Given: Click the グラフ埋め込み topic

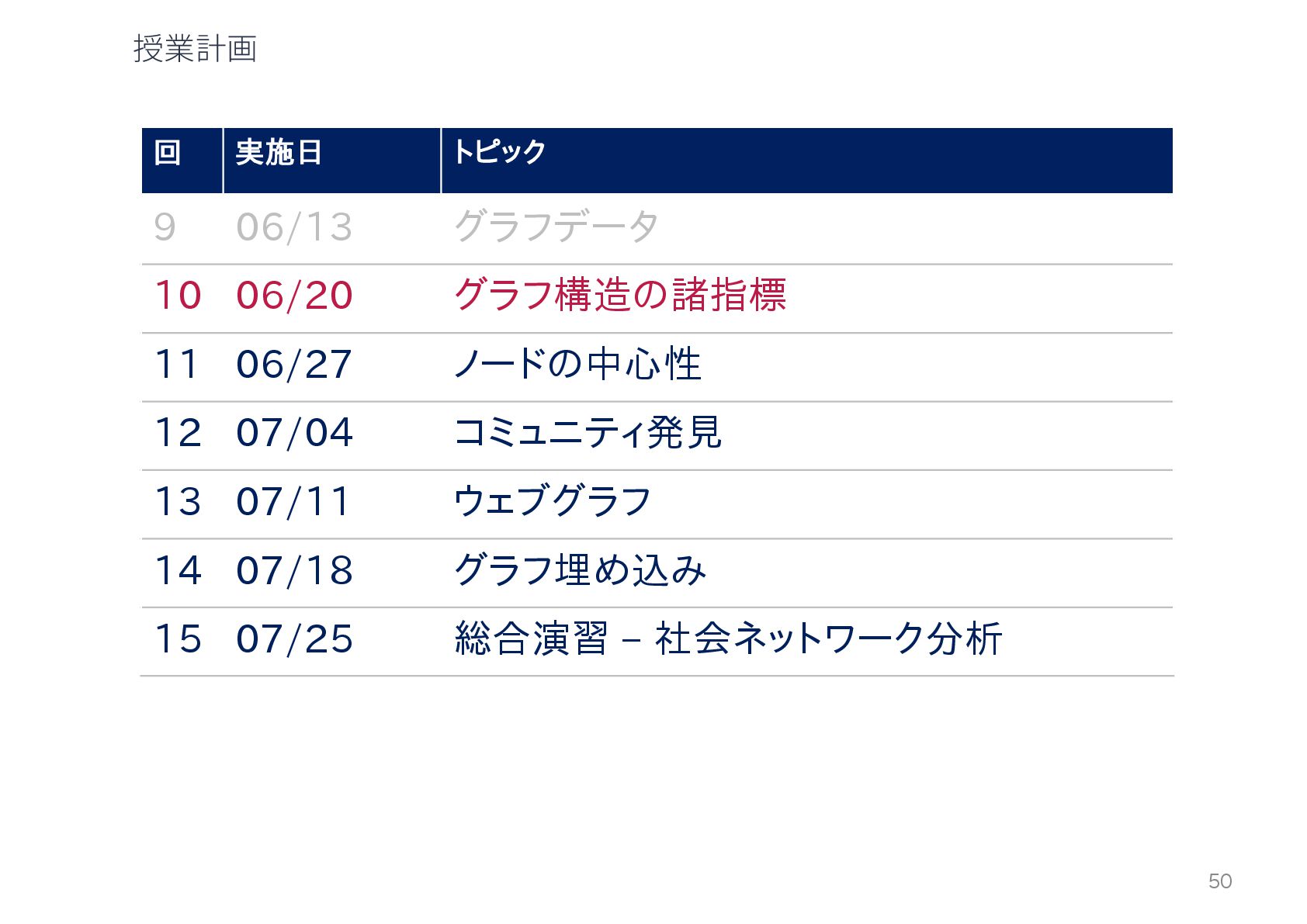Looking at the screenshot, I should 581,569.
